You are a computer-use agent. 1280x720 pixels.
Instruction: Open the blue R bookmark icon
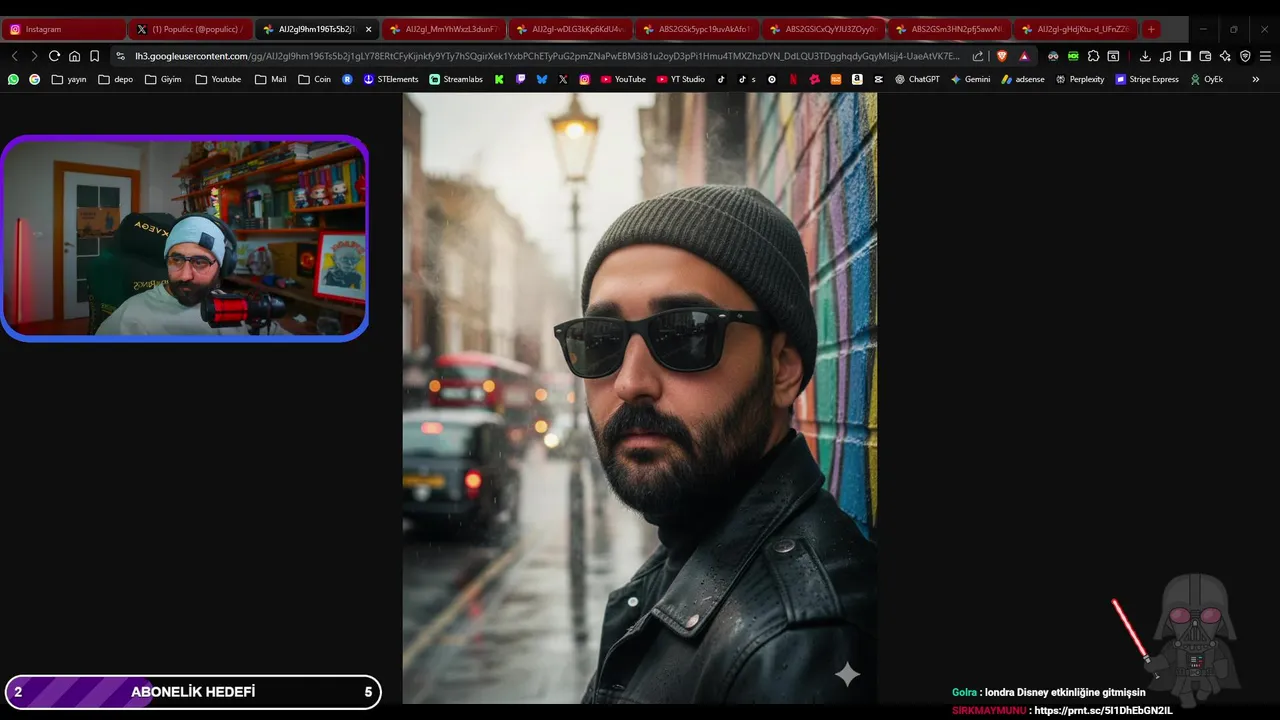click(347, 79)
